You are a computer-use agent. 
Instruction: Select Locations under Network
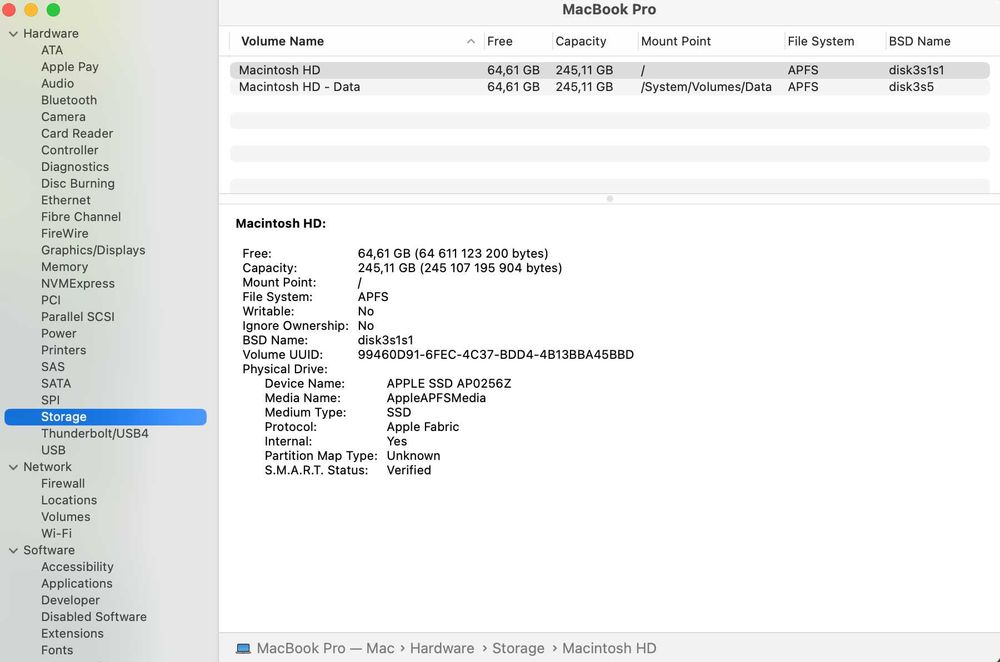[69, 500]
